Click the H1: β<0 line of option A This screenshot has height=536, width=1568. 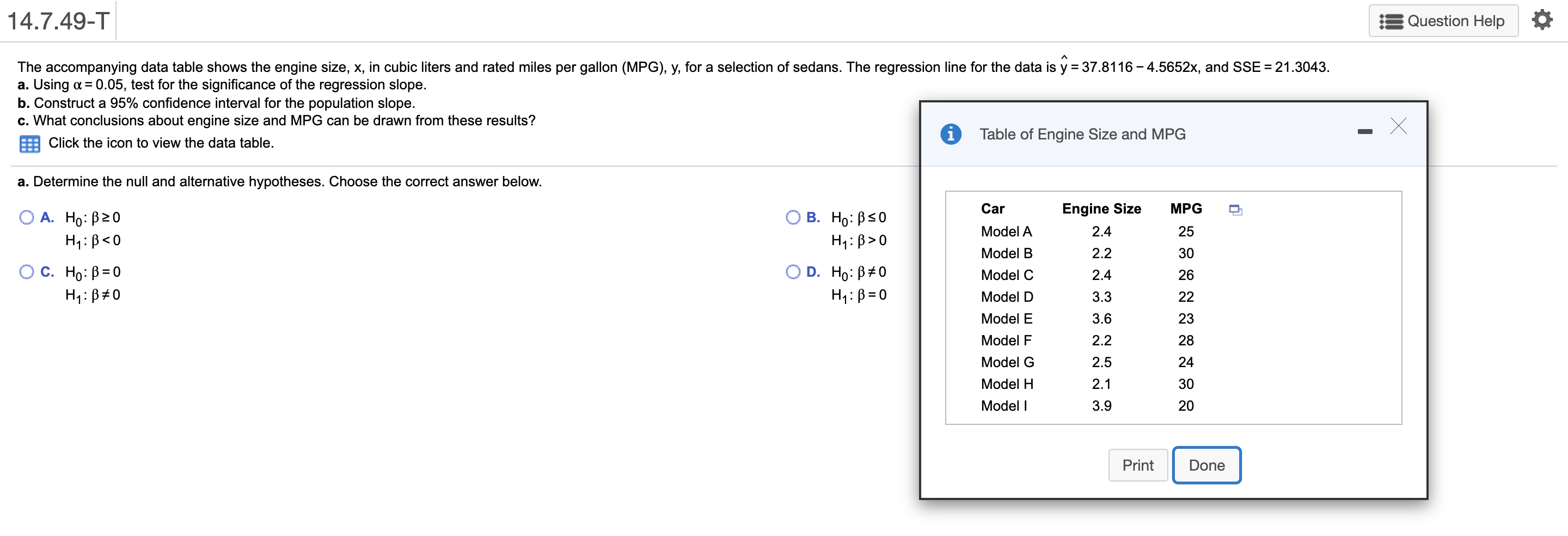pos(93,241)
